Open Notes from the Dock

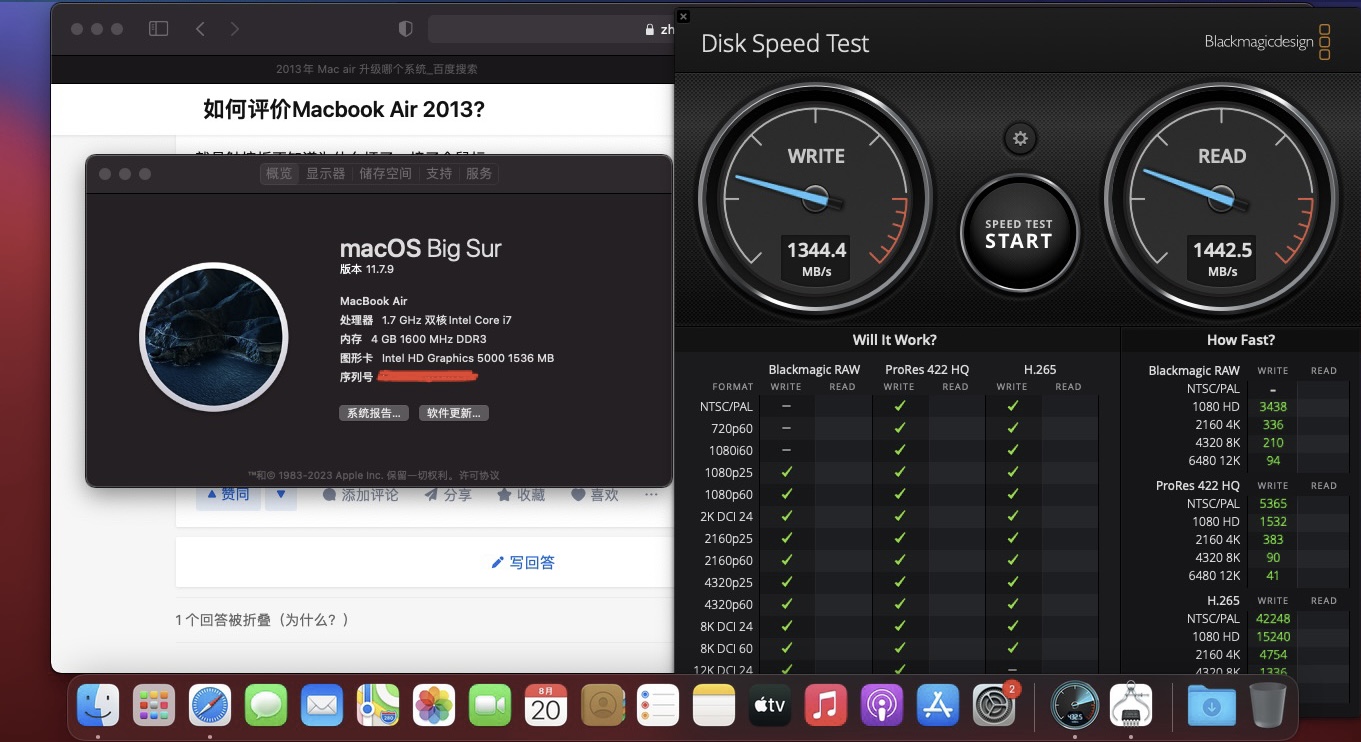[714, 706]
